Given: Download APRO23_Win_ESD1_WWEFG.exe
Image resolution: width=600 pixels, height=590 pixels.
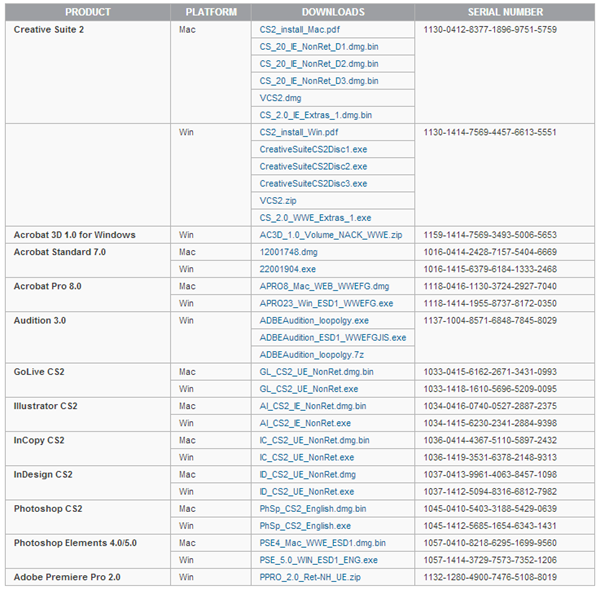Looking at the screenshot, I should tap(326, 303).
